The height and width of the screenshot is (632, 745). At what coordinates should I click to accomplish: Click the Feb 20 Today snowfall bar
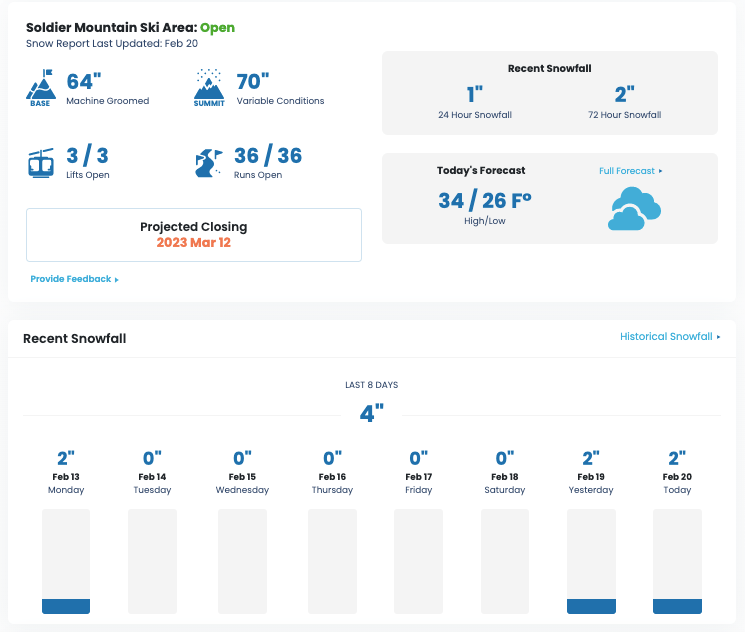tap(677, 561)
